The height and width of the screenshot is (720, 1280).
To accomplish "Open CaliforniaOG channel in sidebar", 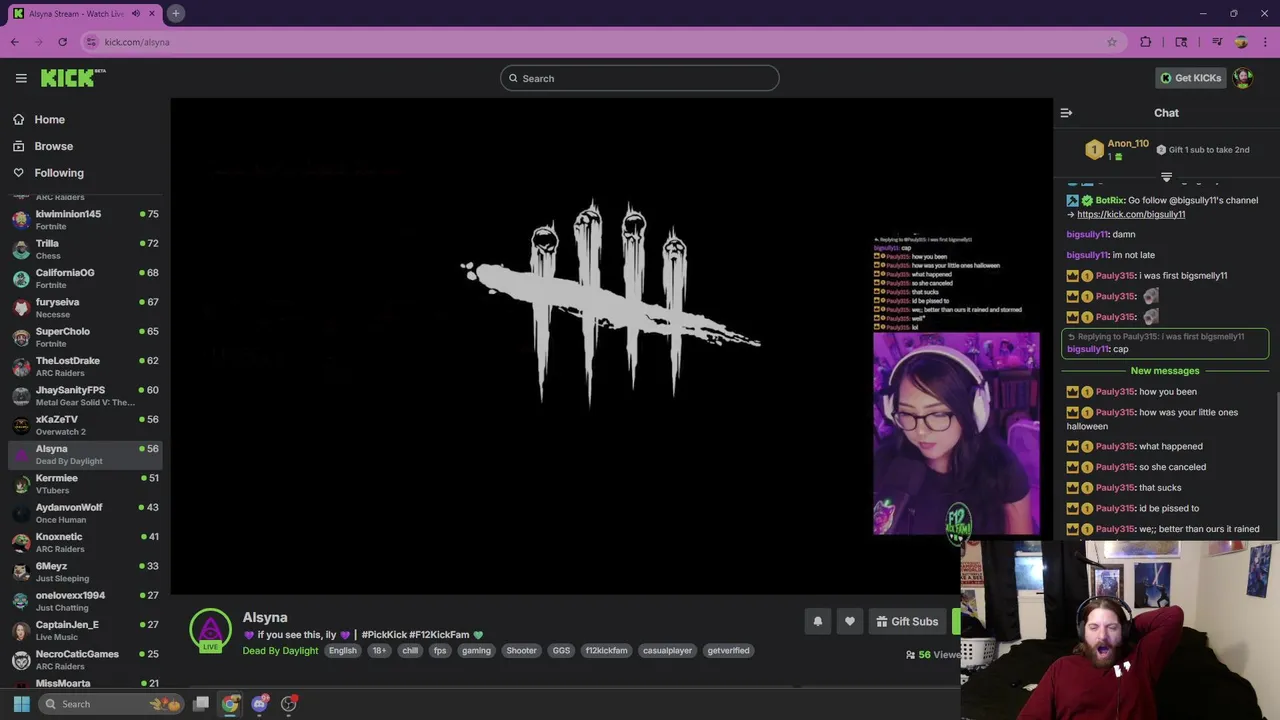I will (85, 278).
